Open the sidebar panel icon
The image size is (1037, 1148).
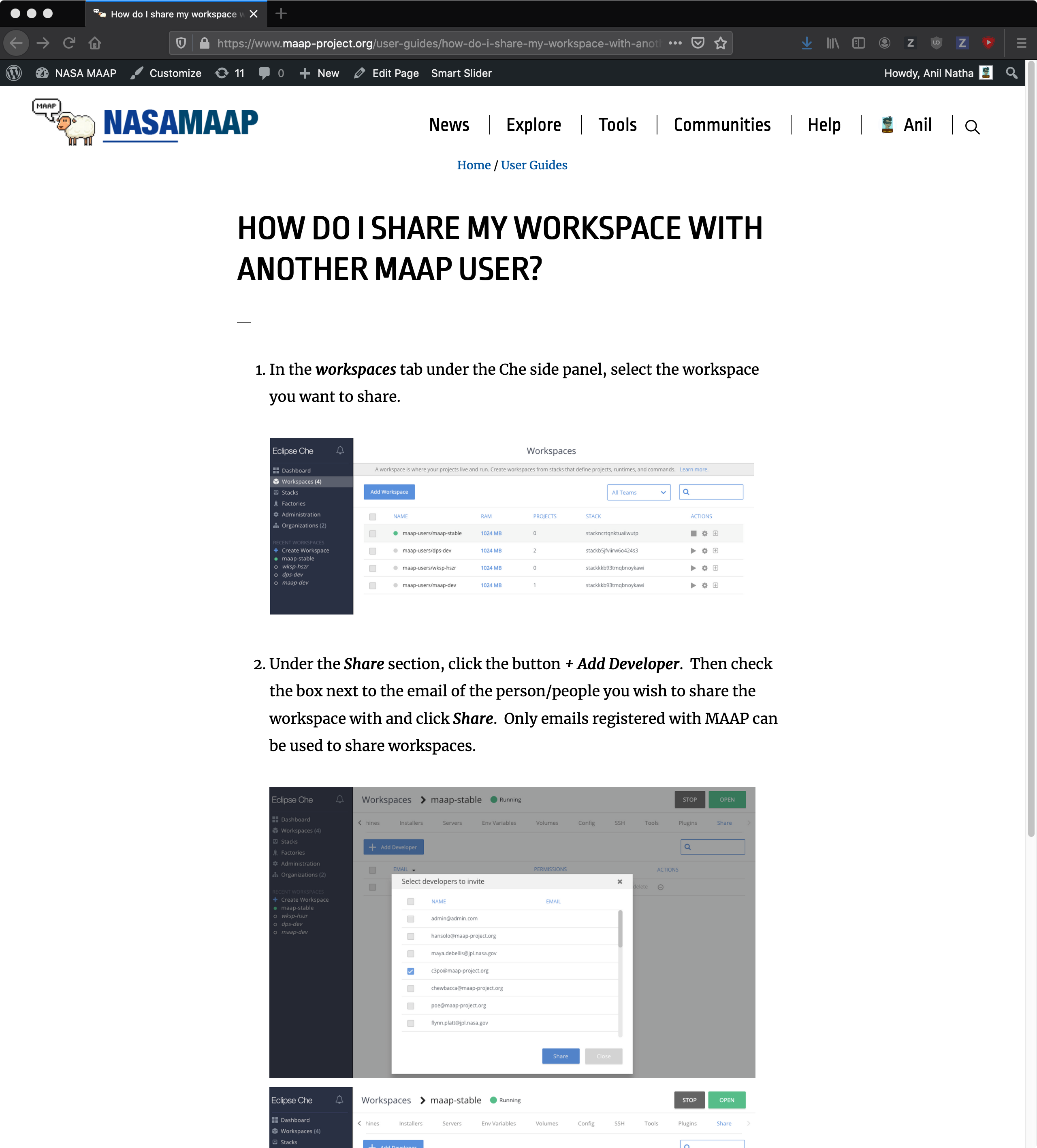tap(858, 43)
